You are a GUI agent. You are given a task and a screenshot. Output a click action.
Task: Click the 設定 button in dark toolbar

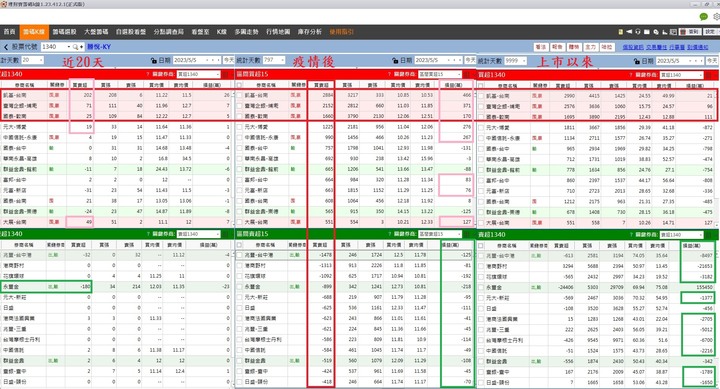(710, 32)
